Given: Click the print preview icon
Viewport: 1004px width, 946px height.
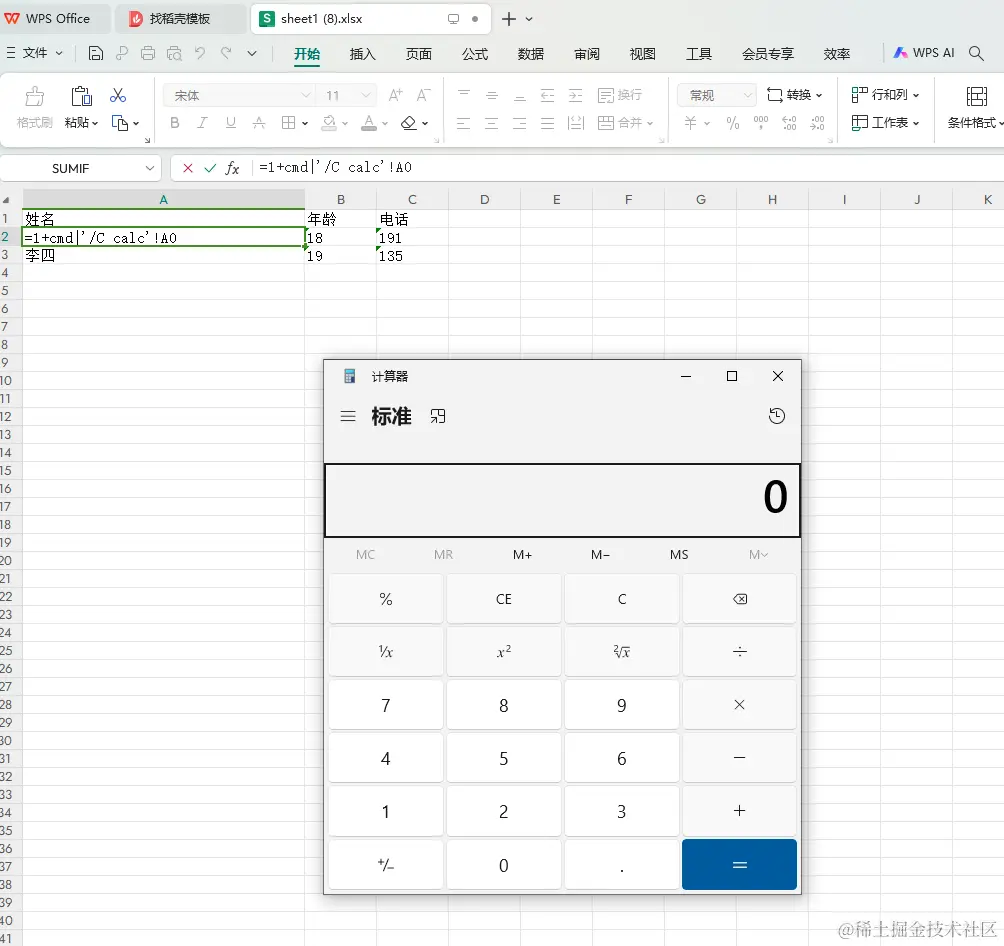Looking at the screenshot, I should (x=174, y=54).
